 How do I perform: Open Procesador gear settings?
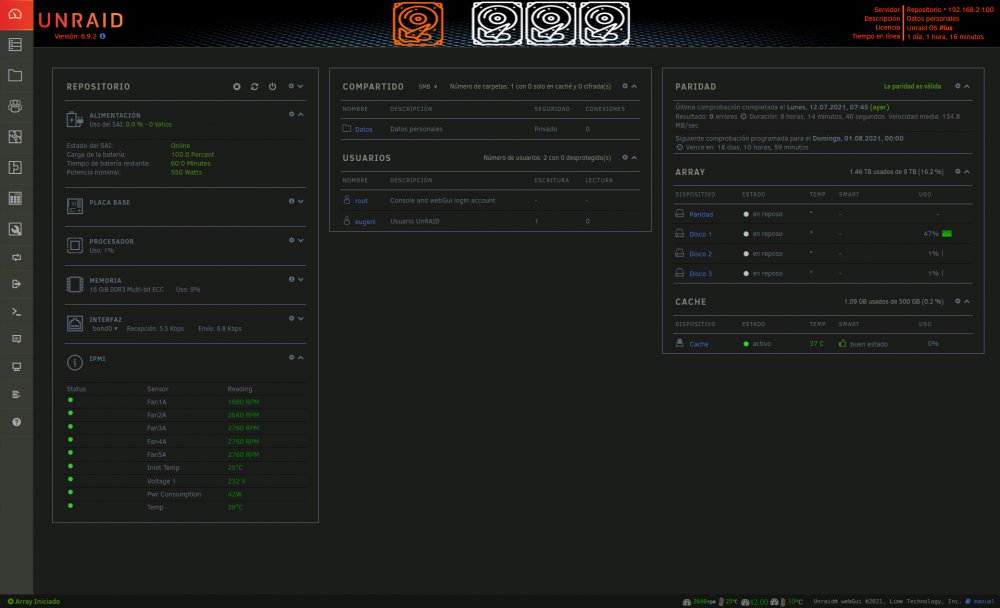(x=291, y=241)
